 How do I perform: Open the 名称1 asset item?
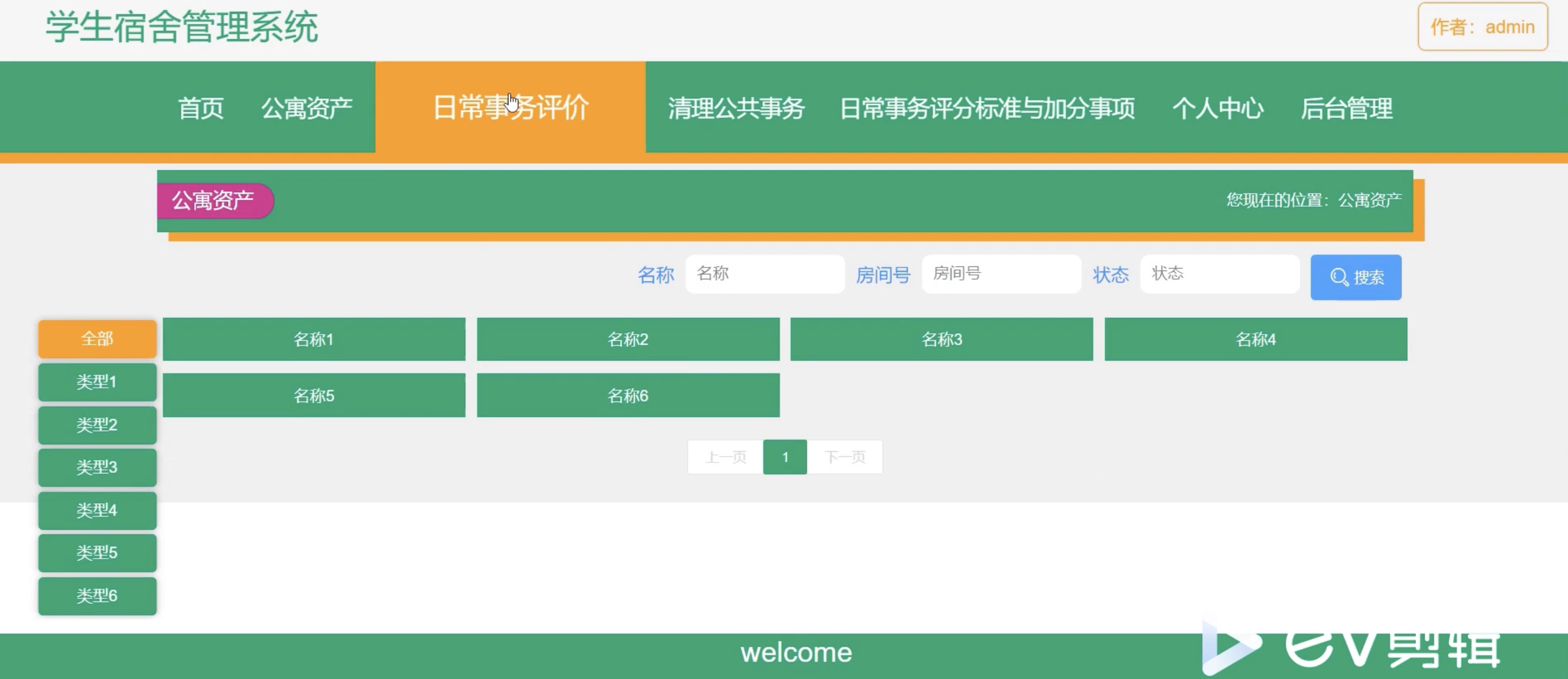314,339
